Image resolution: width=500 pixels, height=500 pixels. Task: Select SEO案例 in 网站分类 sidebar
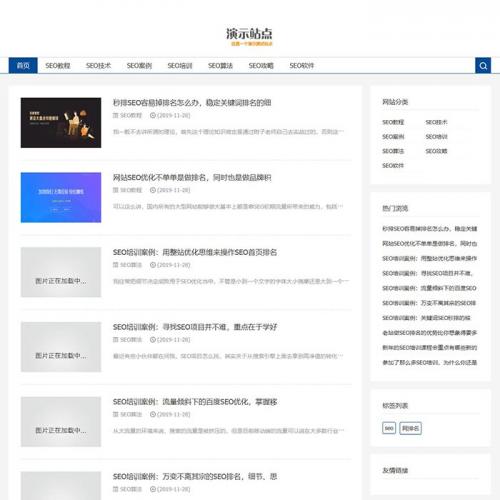point(393,137)
